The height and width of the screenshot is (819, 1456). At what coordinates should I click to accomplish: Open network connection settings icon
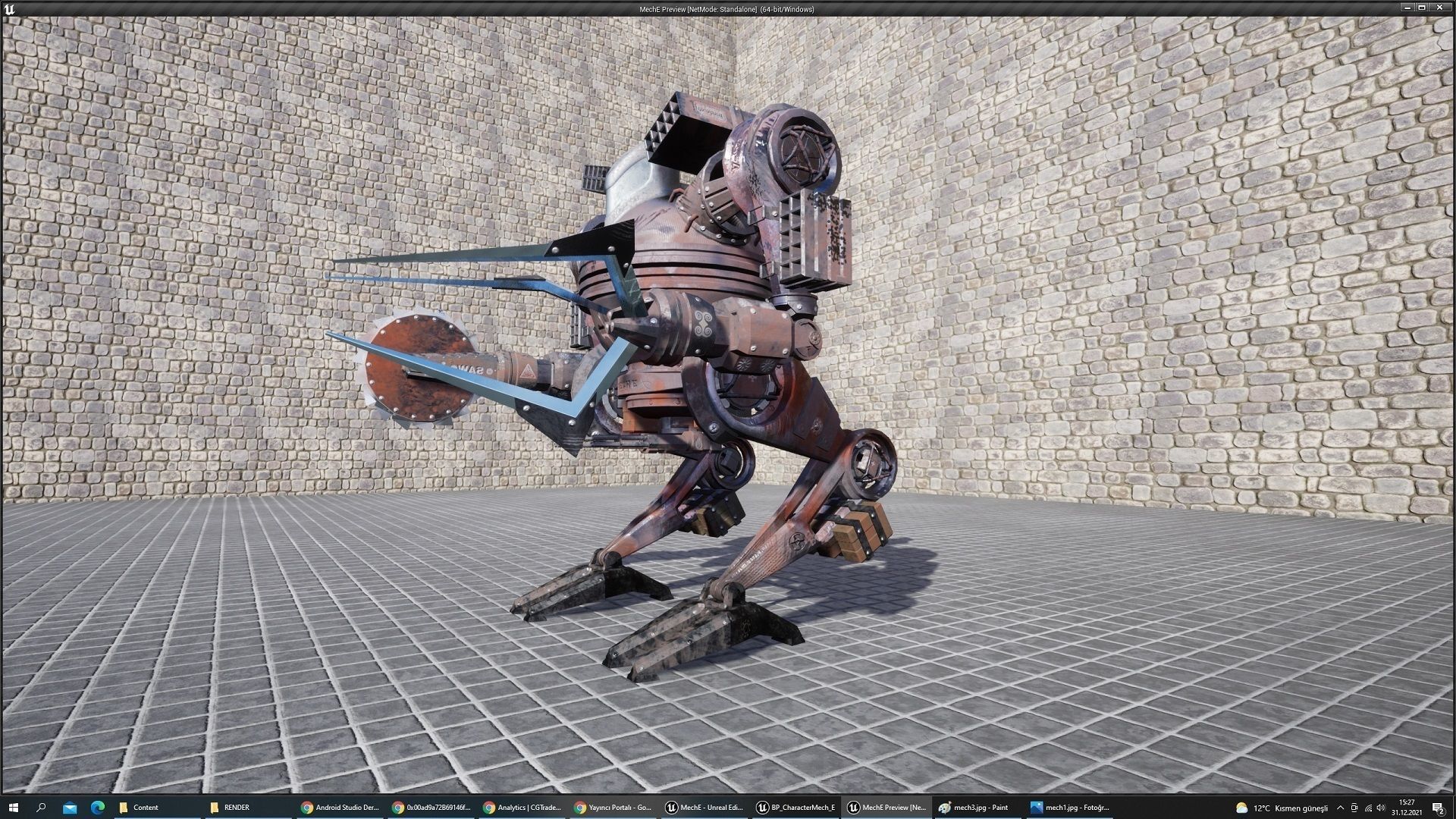tap(1368, 808)
